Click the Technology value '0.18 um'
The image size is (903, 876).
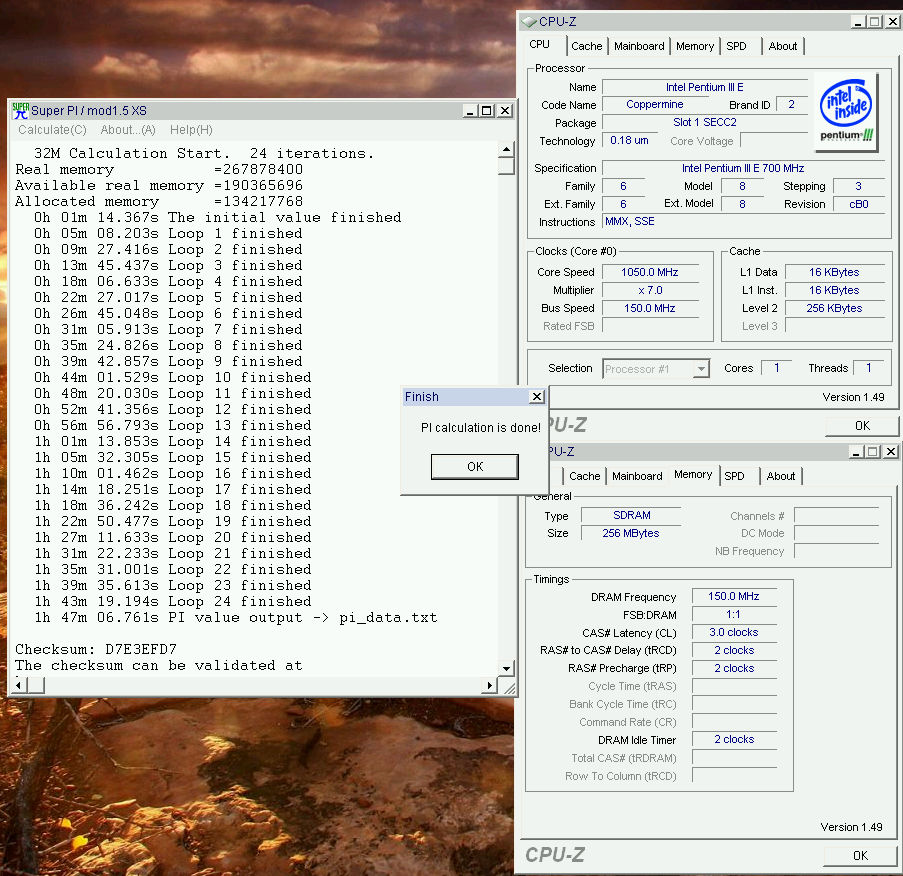coord(629,140)
